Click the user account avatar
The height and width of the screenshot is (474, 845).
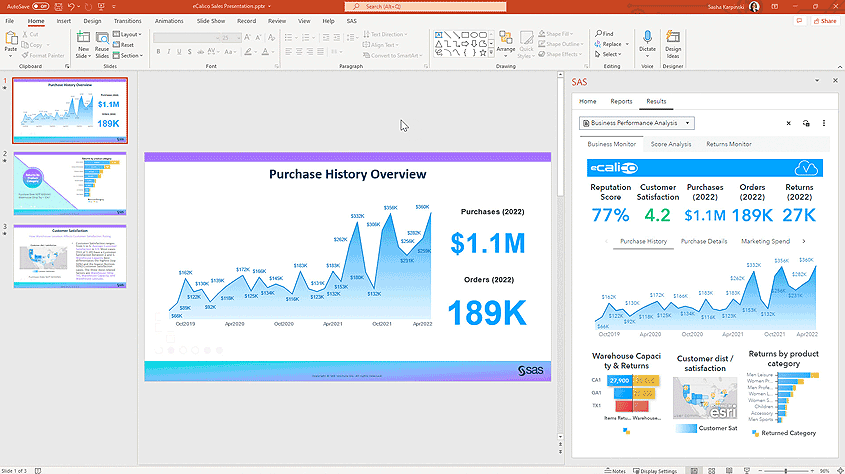[754, 6]
